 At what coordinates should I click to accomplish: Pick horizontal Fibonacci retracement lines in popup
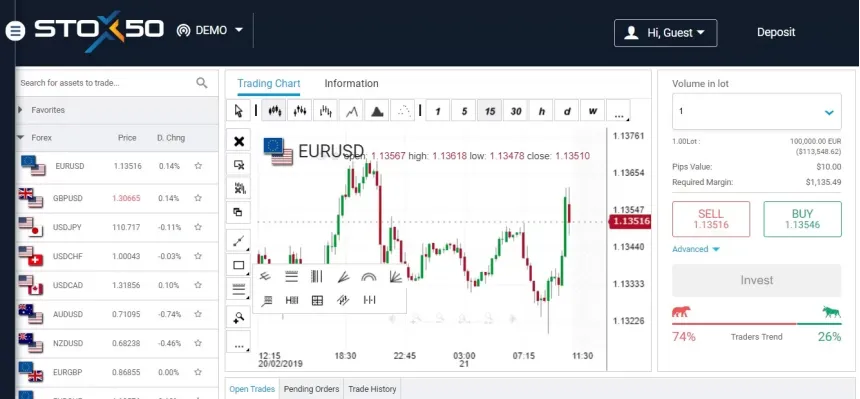click(292, 276)
